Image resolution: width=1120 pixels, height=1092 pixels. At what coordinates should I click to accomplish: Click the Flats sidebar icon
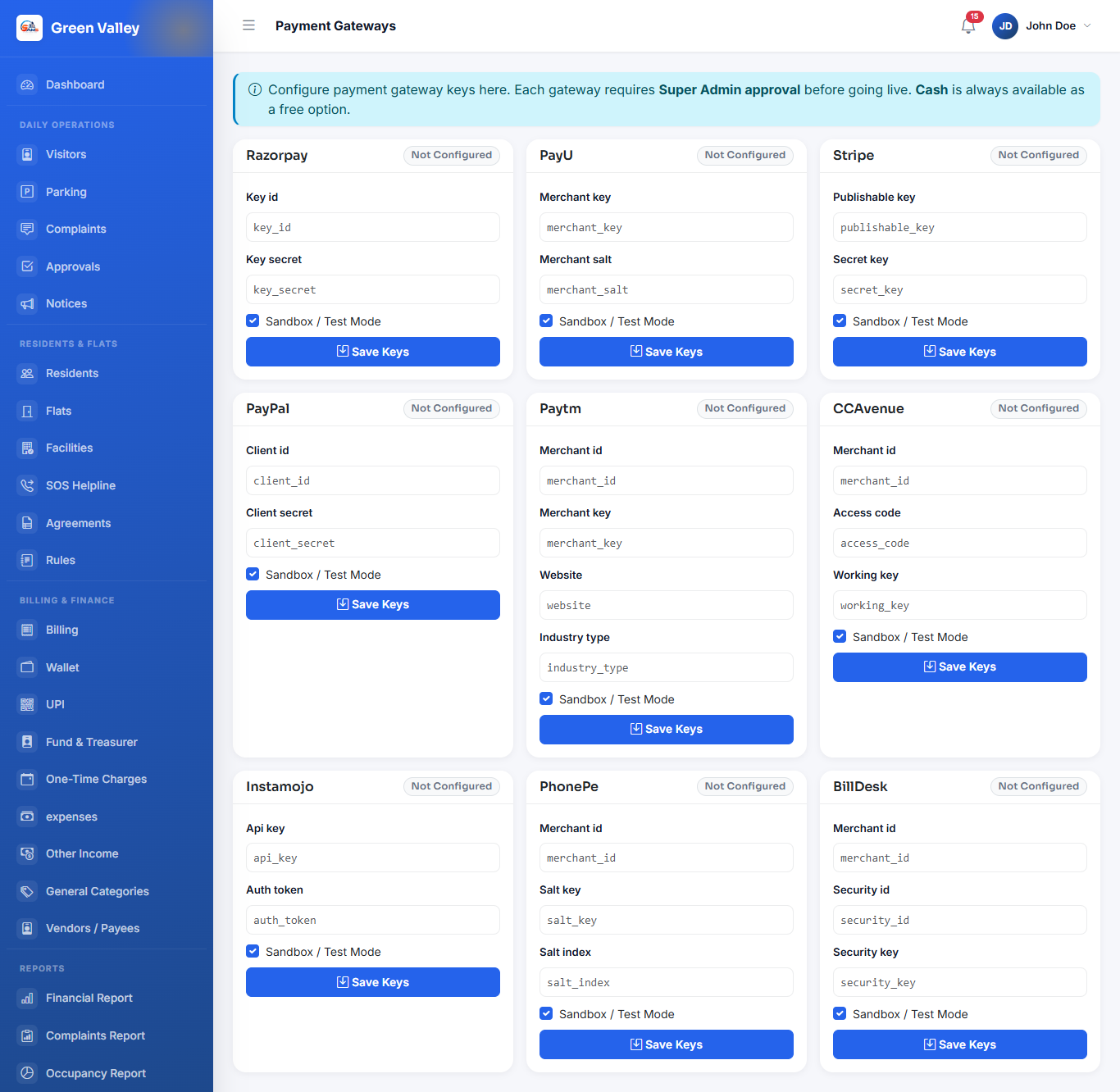click(x=27, y=411)
